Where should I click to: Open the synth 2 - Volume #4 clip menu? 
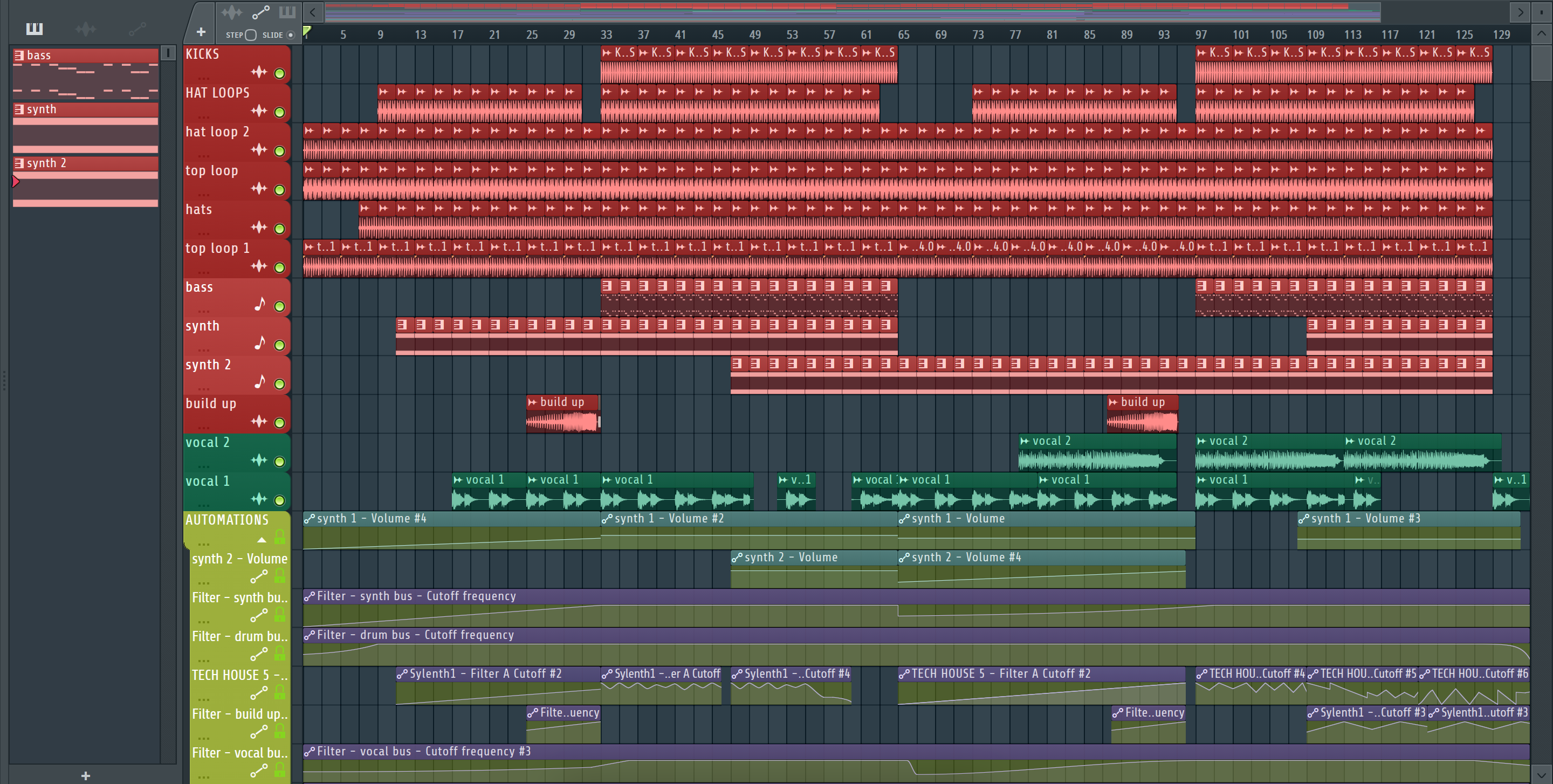coord(904,558)
